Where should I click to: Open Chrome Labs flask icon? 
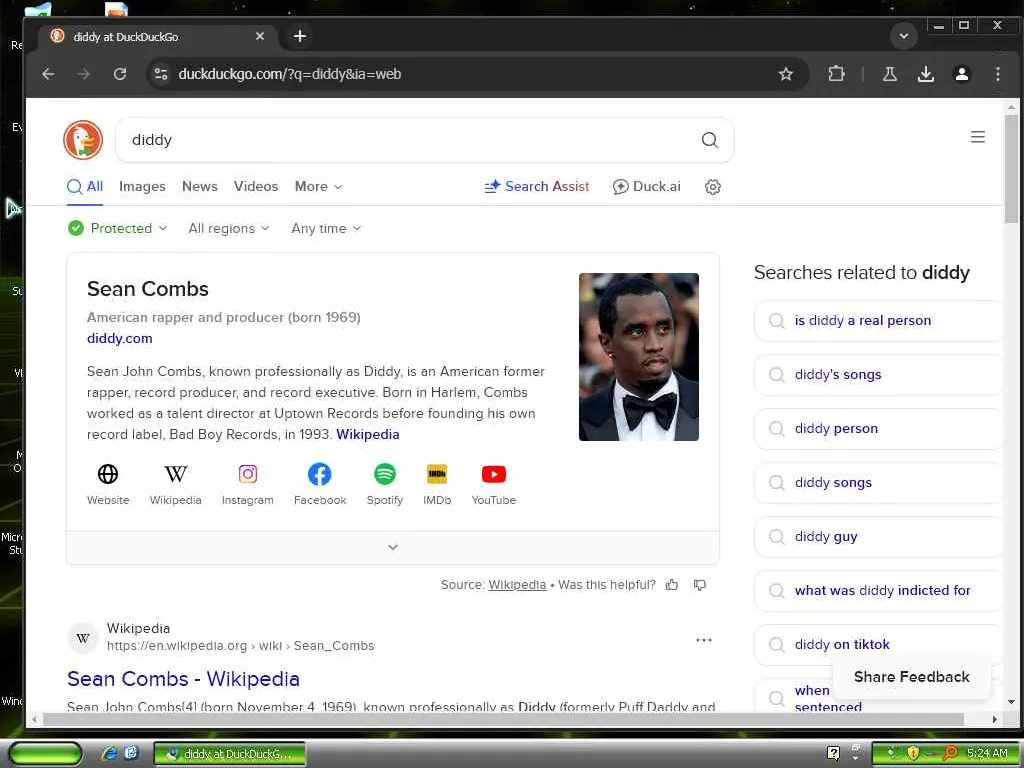tap(889, 74)
